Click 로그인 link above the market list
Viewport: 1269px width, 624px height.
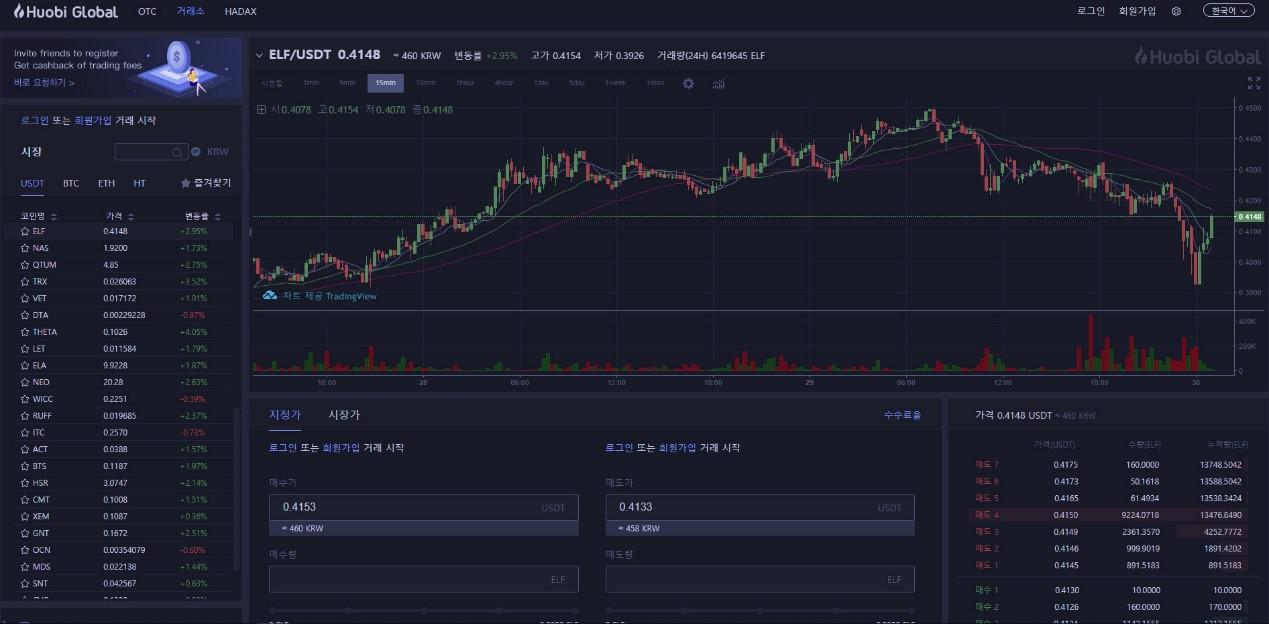[35, 121]
